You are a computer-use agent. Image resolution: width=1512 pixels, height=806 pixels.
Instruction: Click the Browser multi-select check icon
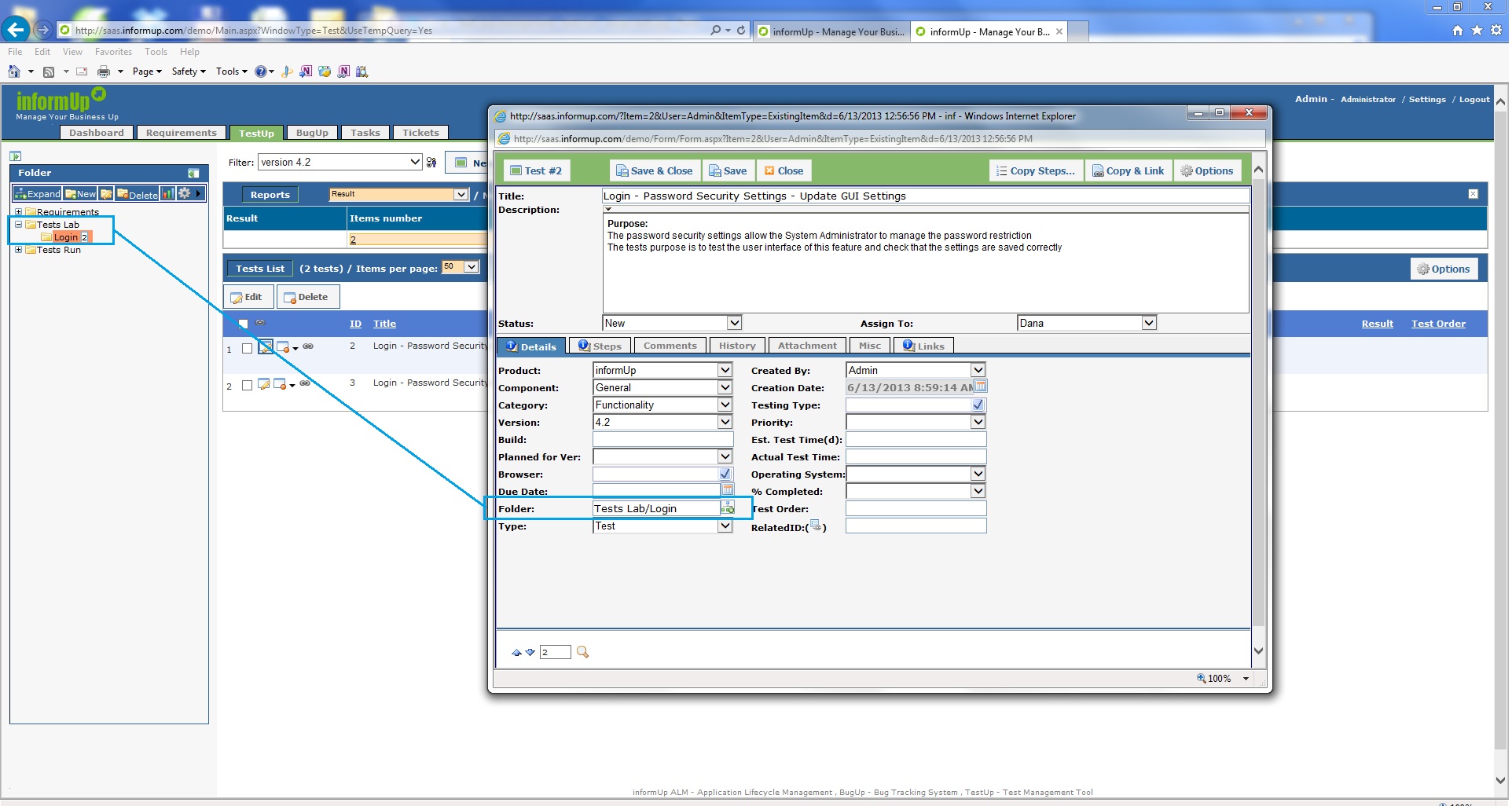[x=725, y=474]
